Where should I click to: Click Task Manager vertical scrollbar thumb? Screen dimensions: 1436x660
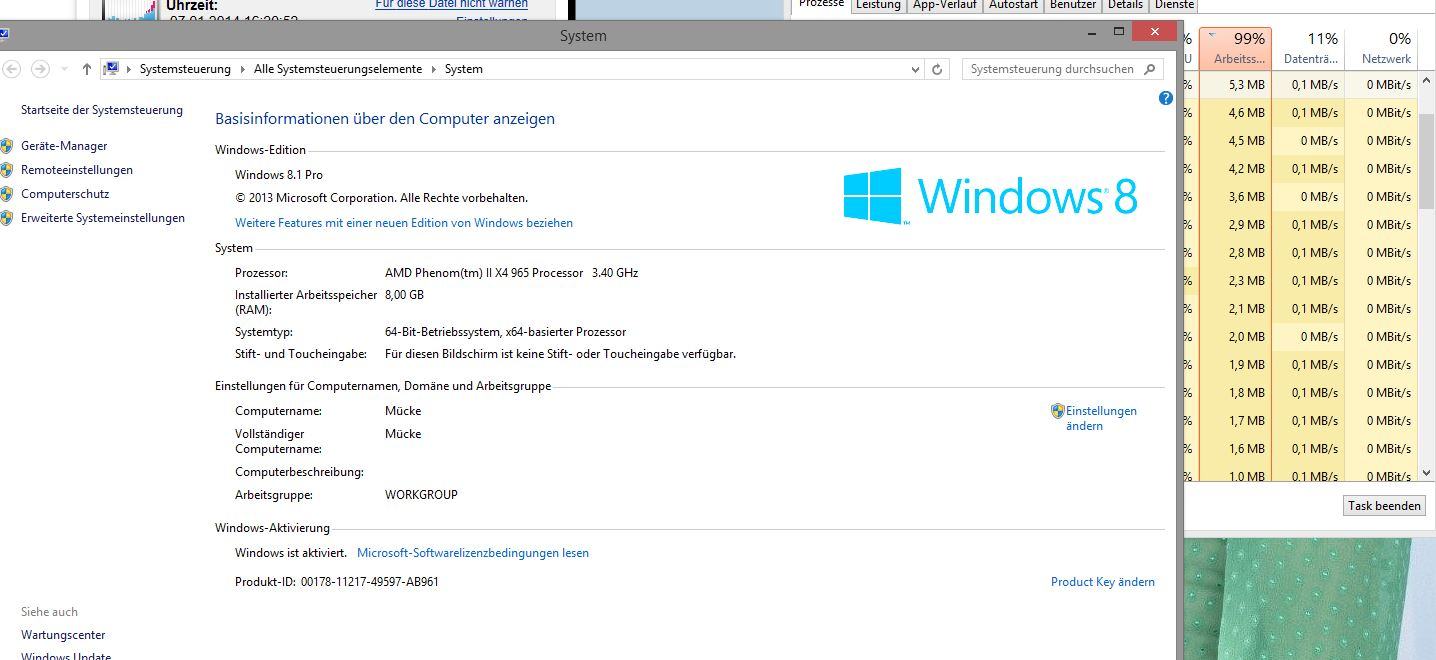pyautogui.click(x=1426, y=160)
